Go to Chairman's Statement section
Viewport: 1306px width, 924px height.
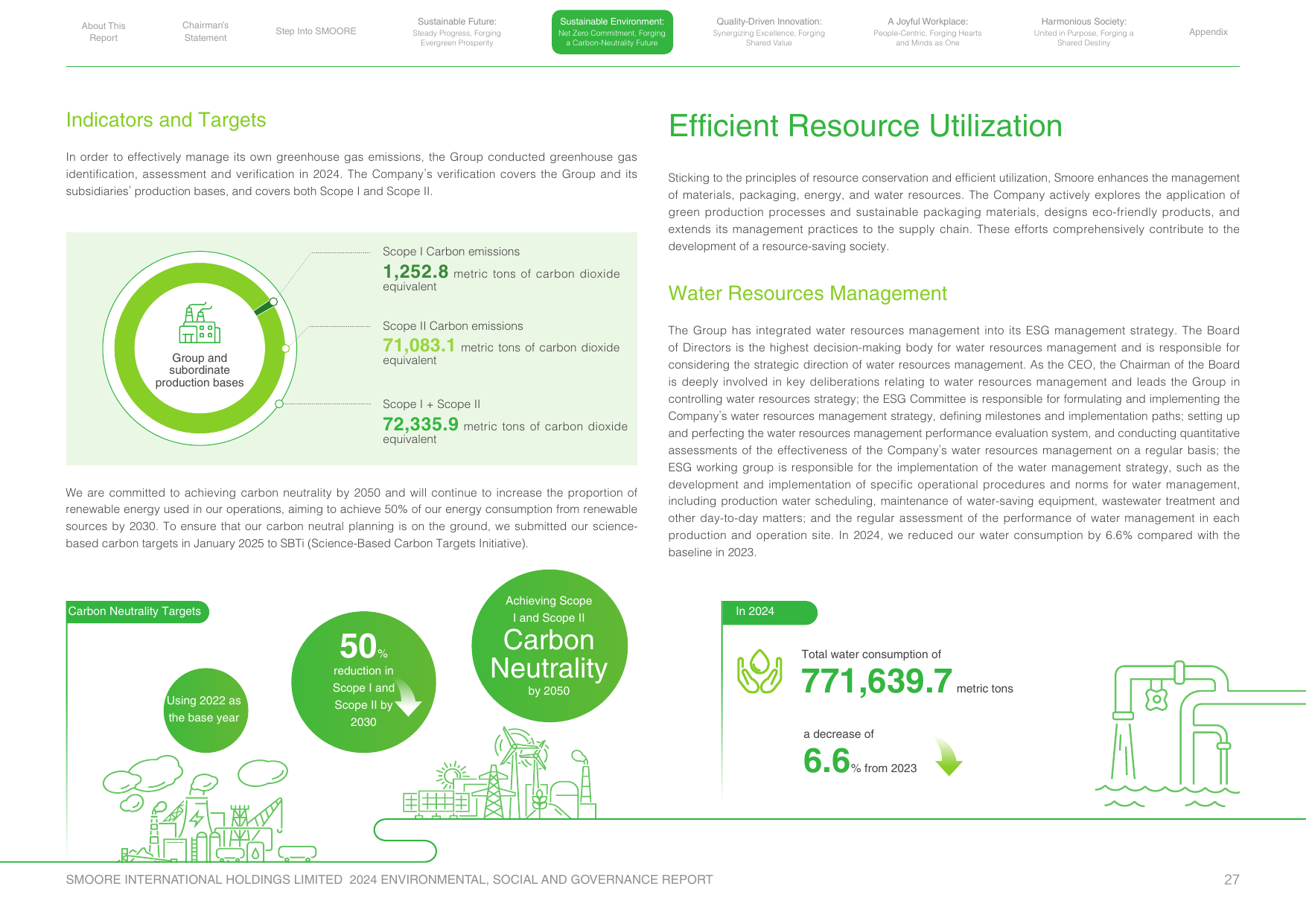206,31
